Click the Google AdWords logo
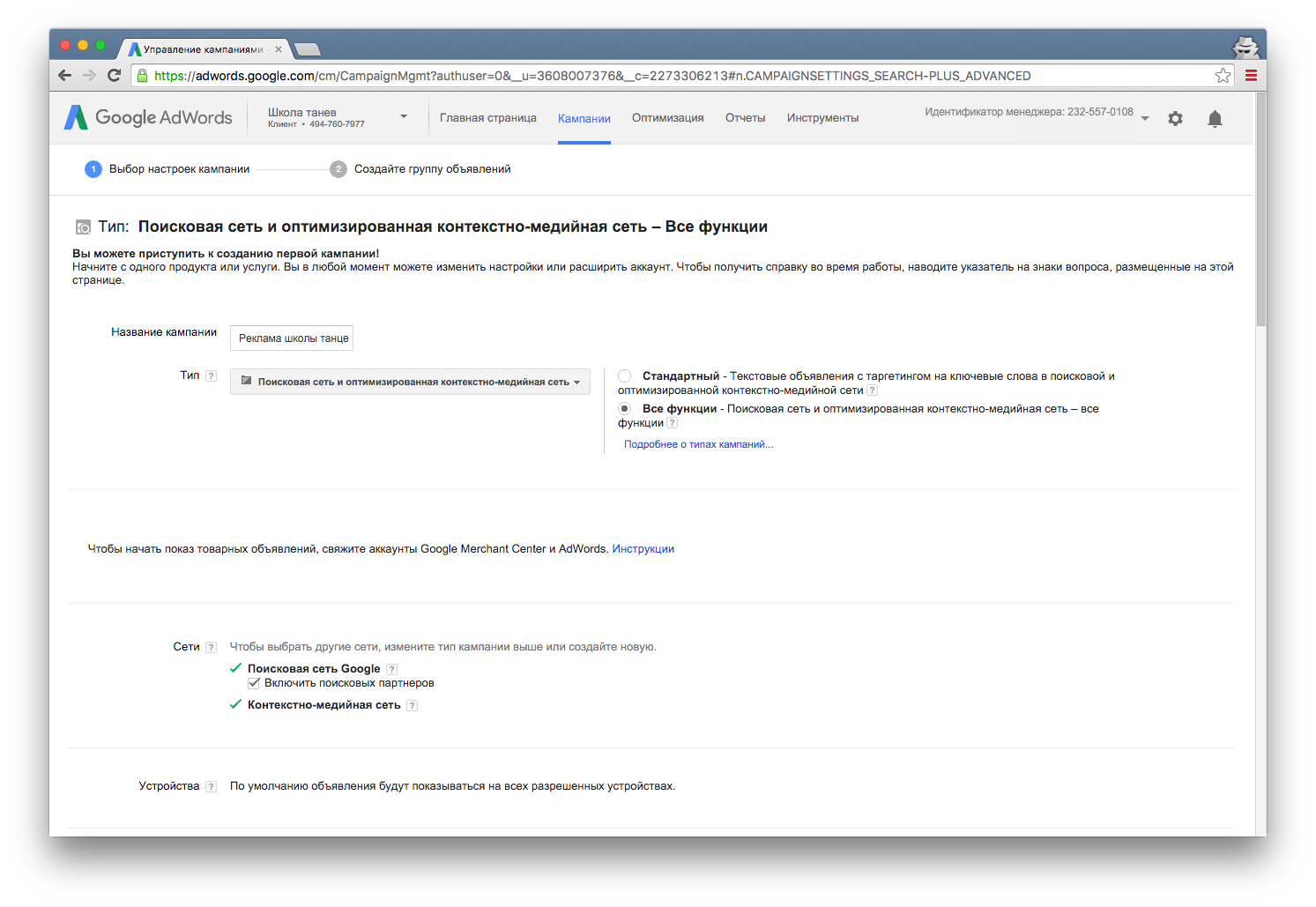The image size is (1316, 907). coord(148,118)
